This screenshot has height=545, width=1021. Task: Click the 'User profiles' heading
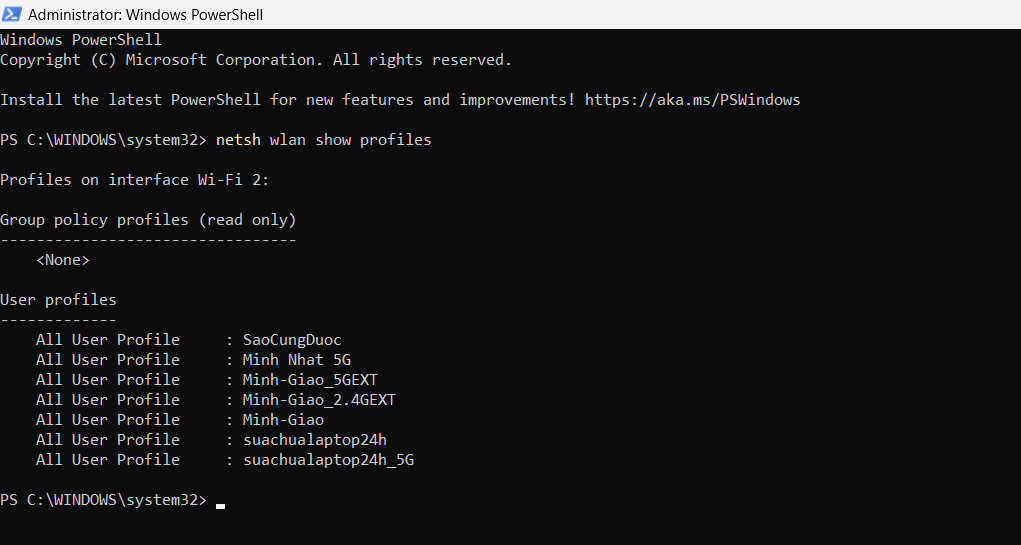click(x=59, y=300)
